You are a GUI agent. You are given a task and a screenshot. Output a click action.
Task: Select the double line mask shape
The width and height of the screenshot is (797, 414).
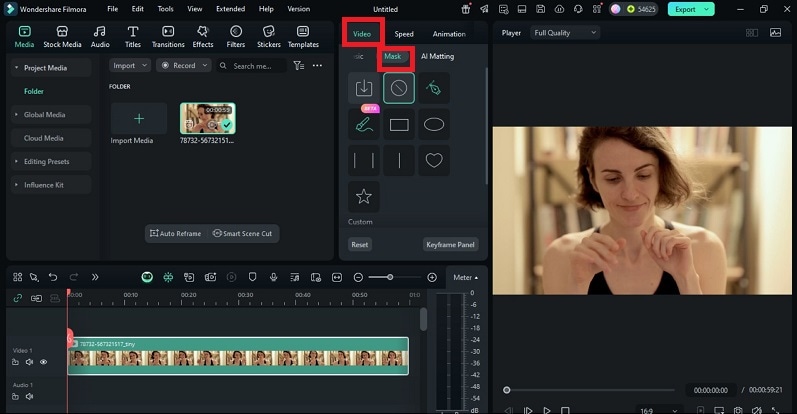coord(363,160)
